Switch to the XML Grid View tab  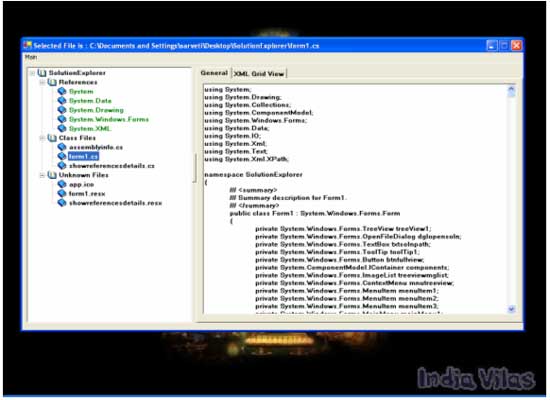259,74
